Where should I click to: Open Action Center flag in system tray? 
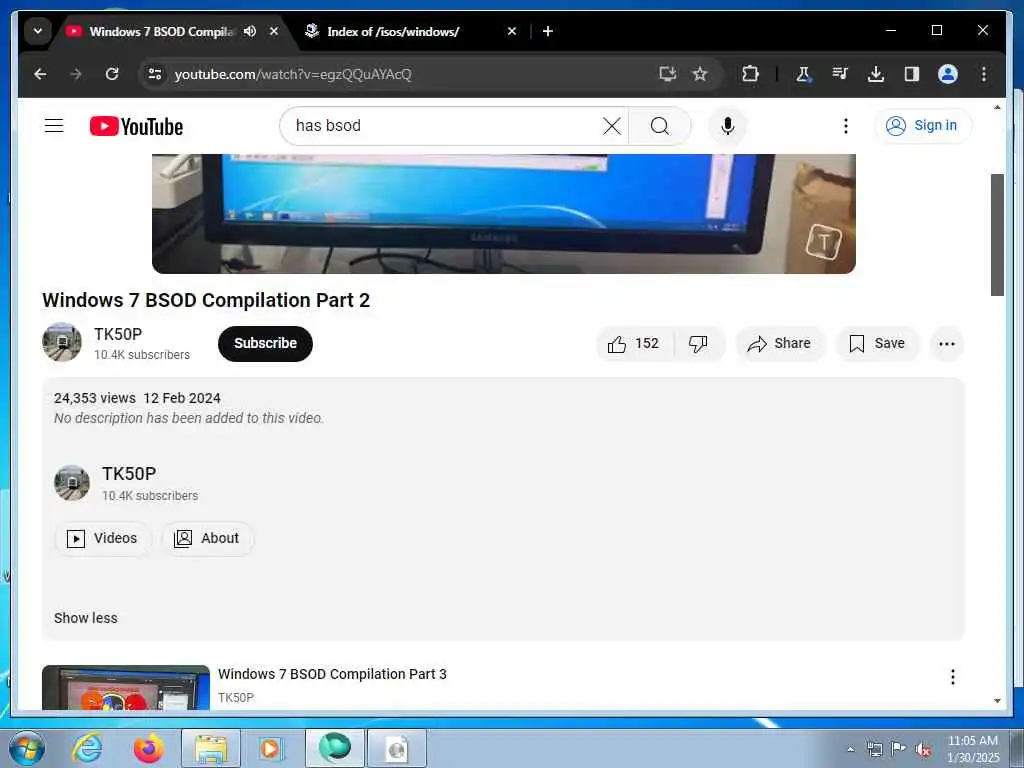pyautogui.click(x=899, y=749)
